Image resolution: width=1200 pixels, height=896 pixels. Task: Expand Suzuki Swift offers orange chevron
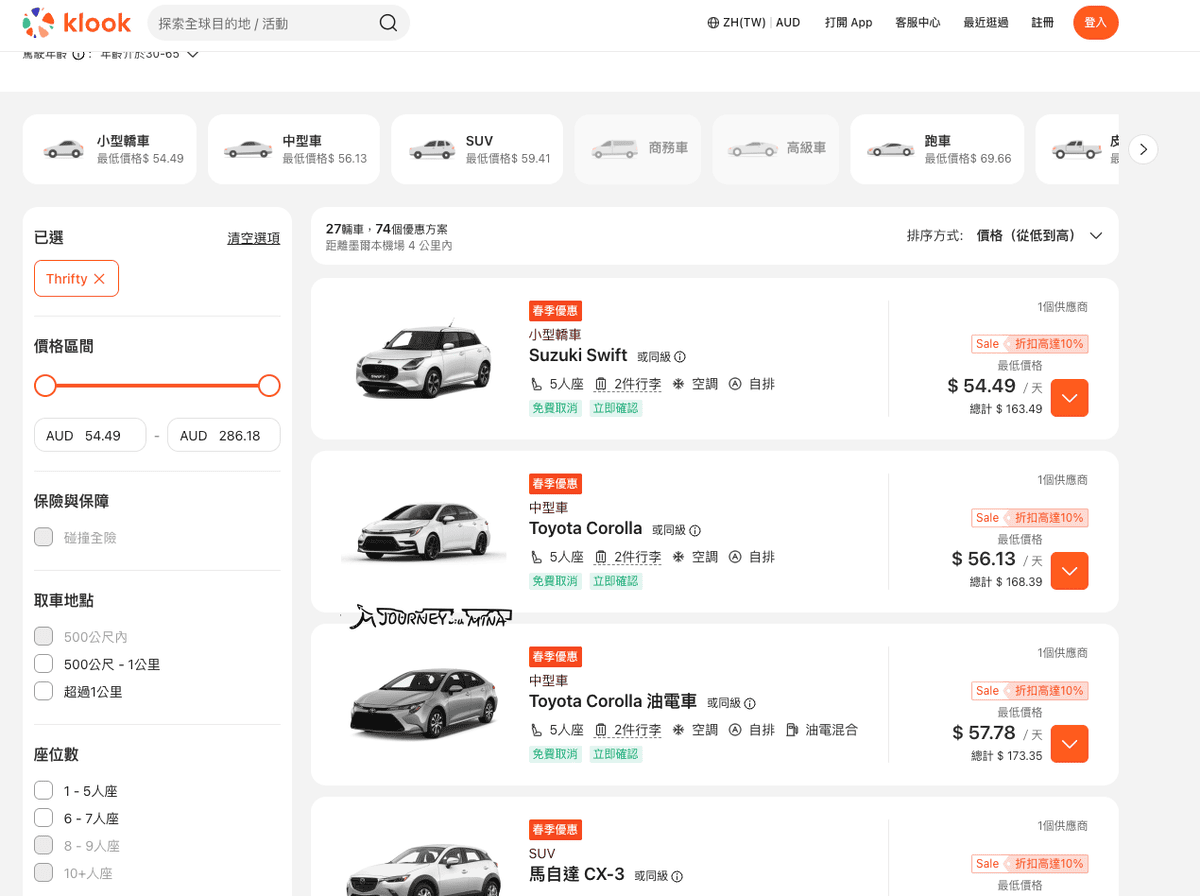click(1069, 398)
